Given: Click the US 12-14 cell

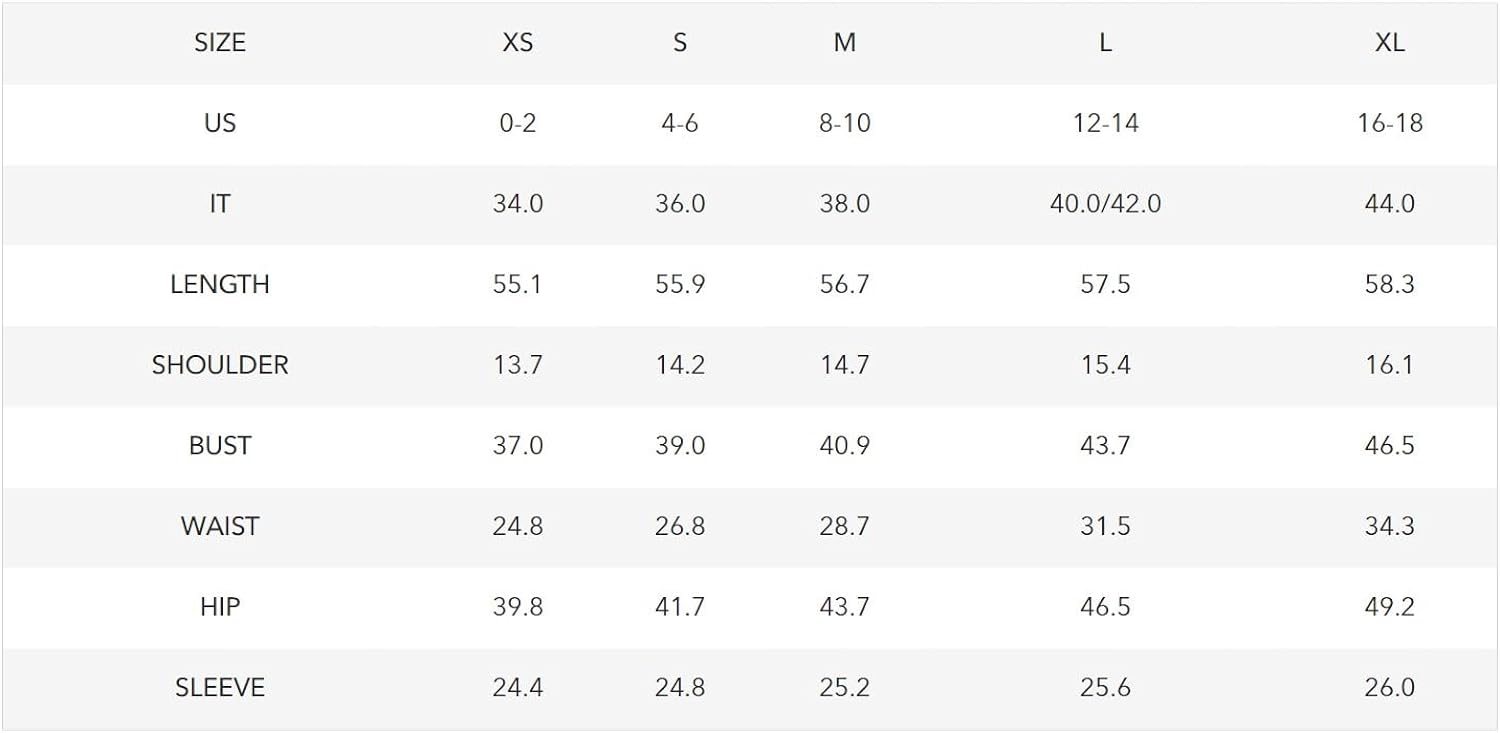Looking at the screenshot, I should [x=1105, y=123].
